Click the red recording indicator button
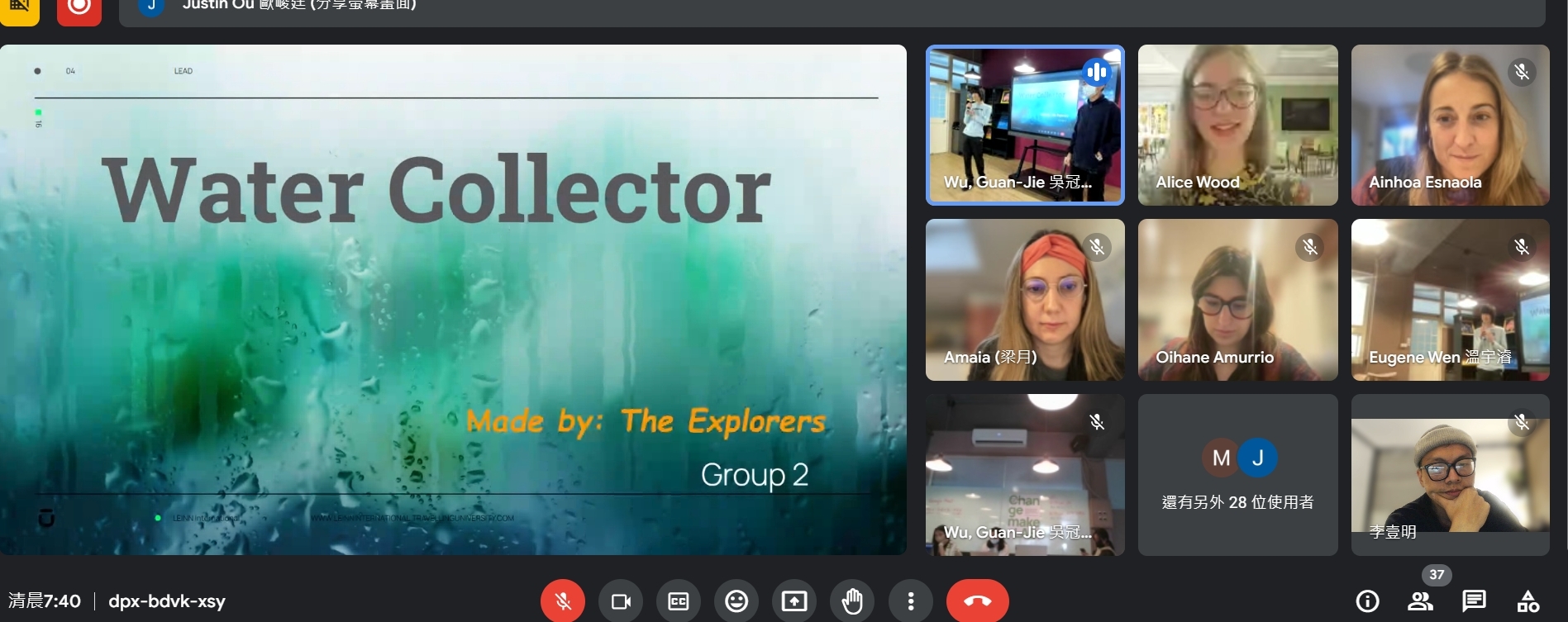1568x622 pixels. pyautogui.click(x=79, y=8)
